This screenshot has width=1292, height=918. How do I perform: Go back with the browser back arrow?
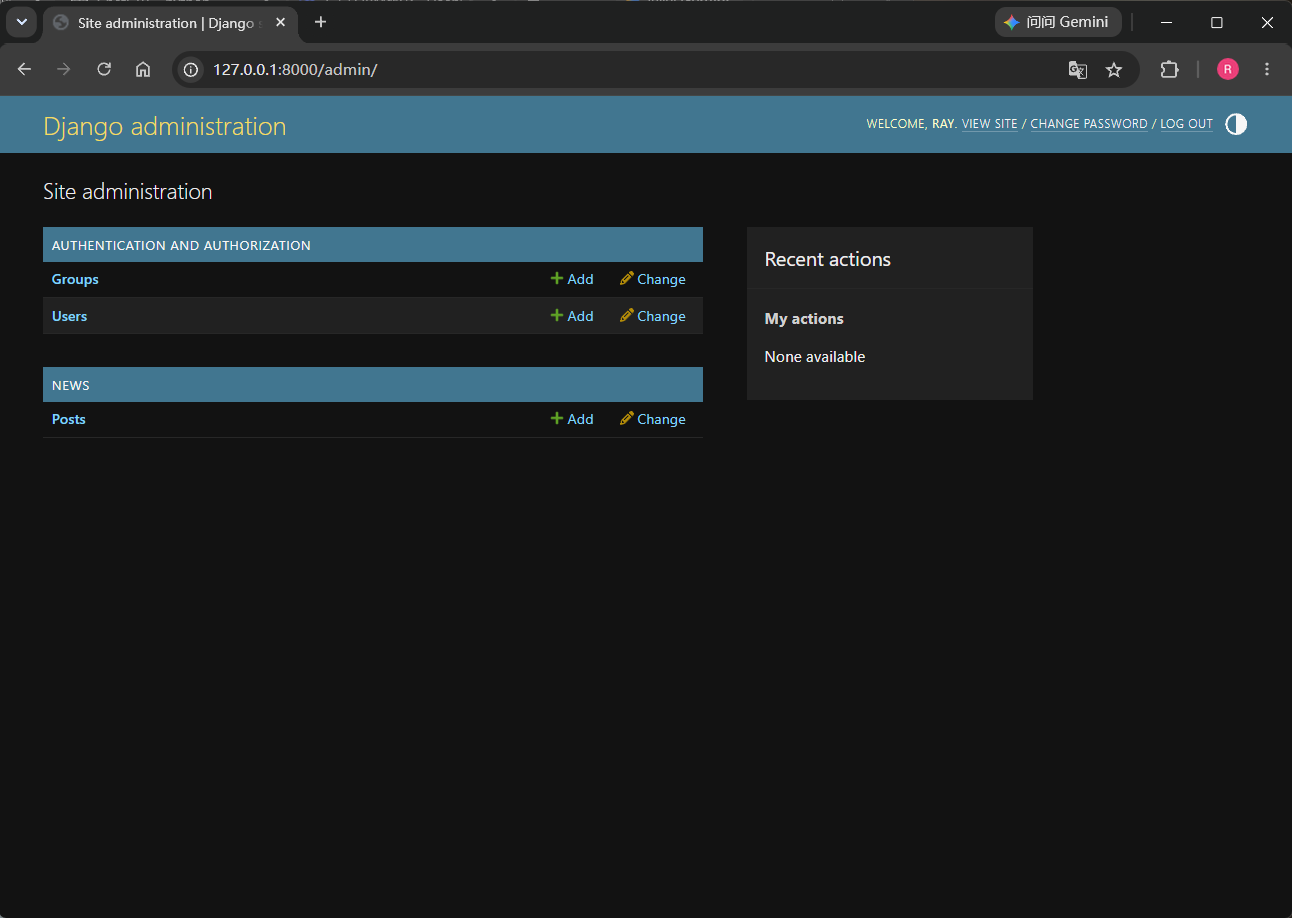25,69
